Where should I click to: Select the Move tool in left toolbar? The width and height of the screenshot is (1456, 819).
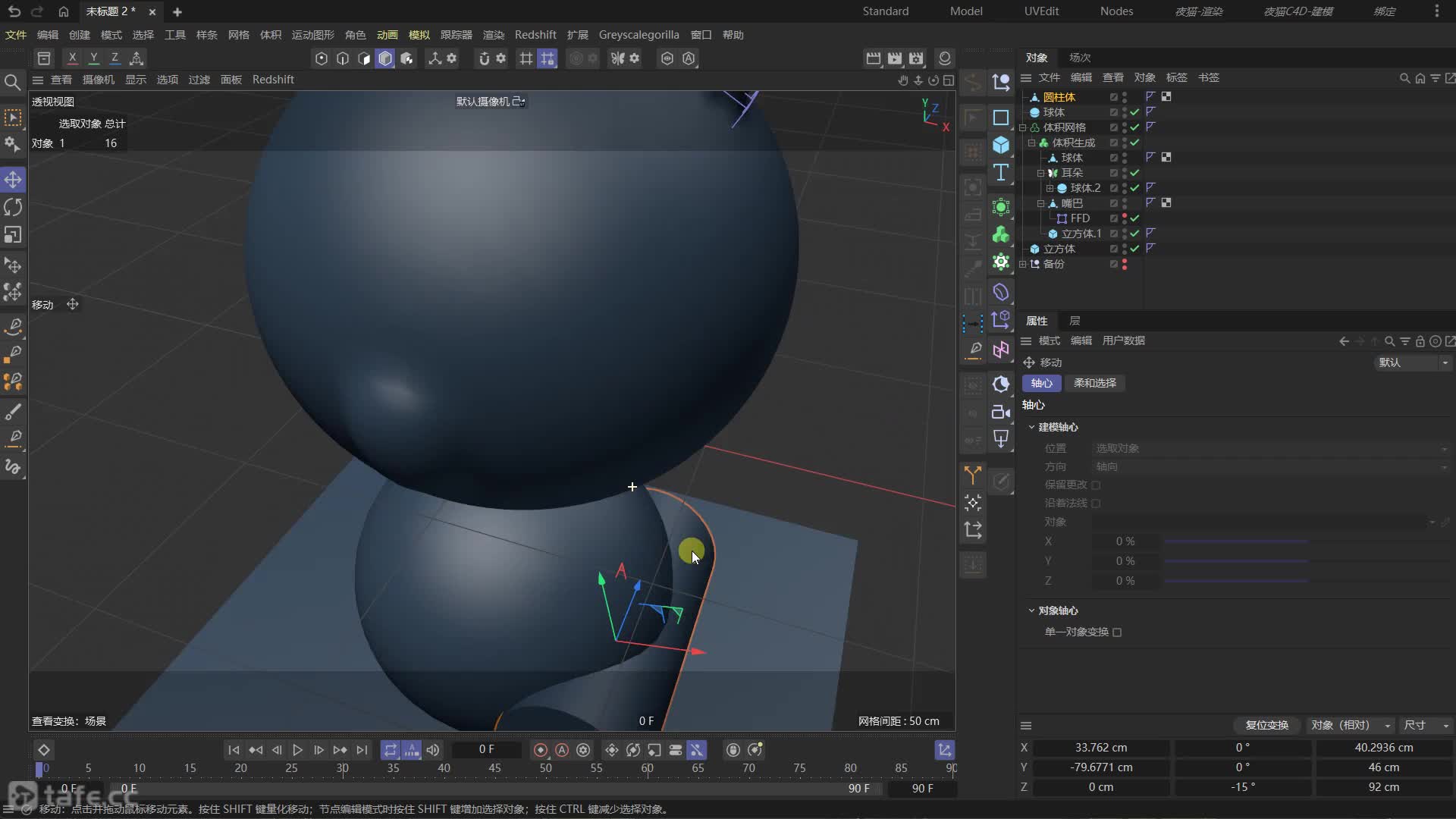[13, 180]
